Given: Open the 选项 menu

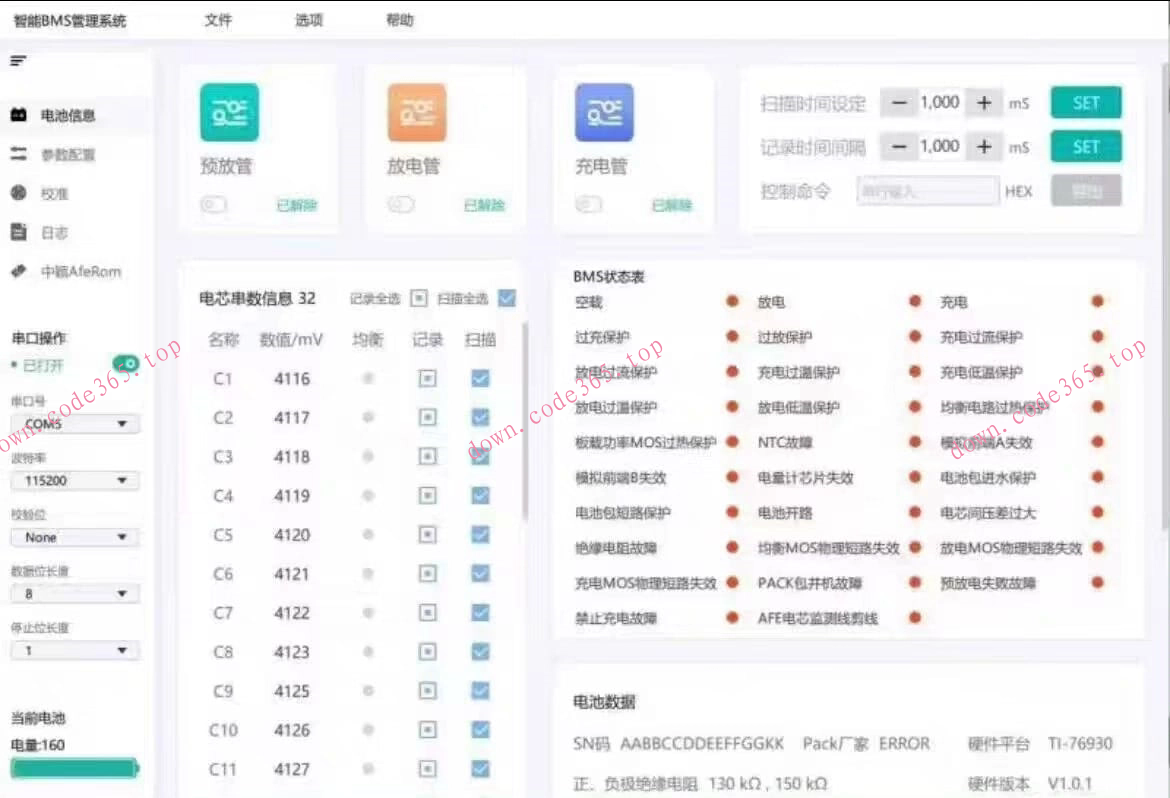Looking at the screenshot, I should coord(307,17).
